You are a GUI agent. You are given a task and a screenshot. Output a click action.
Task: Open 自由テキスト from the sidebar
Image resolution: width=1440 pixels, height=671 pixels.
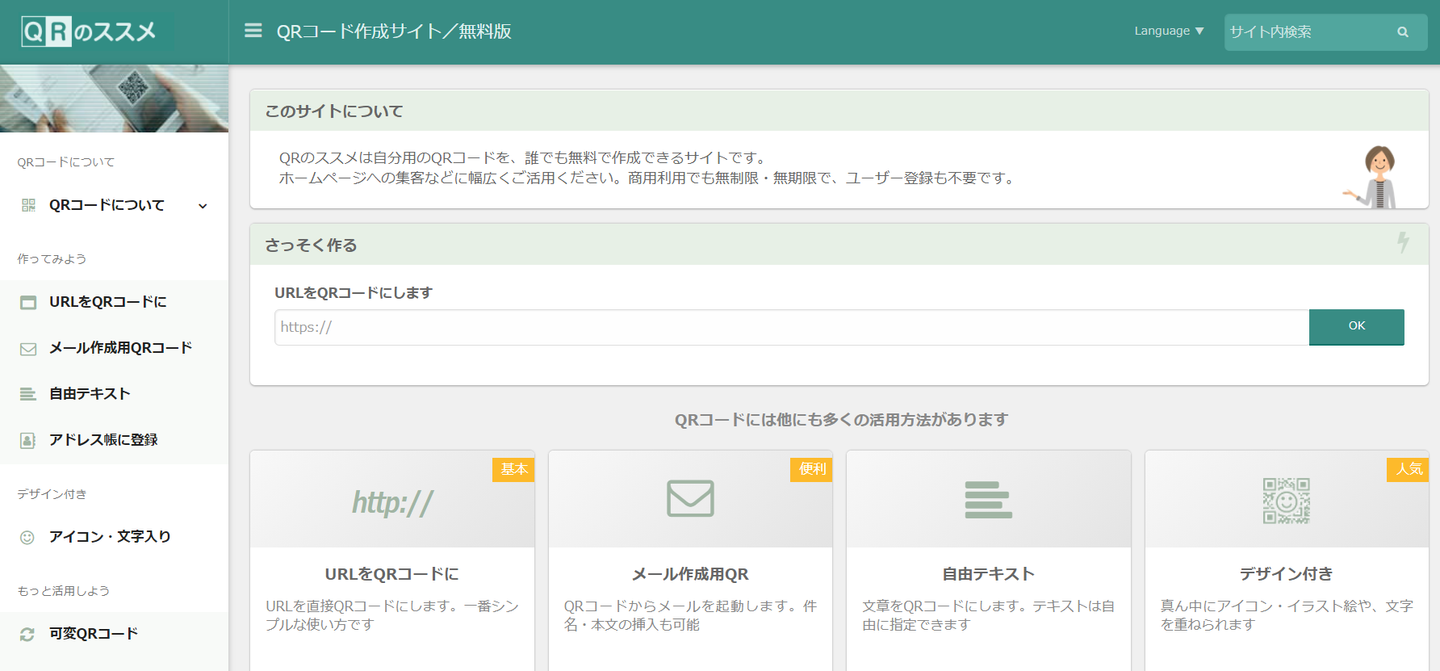pyautogui.click(x=89, y=394)
